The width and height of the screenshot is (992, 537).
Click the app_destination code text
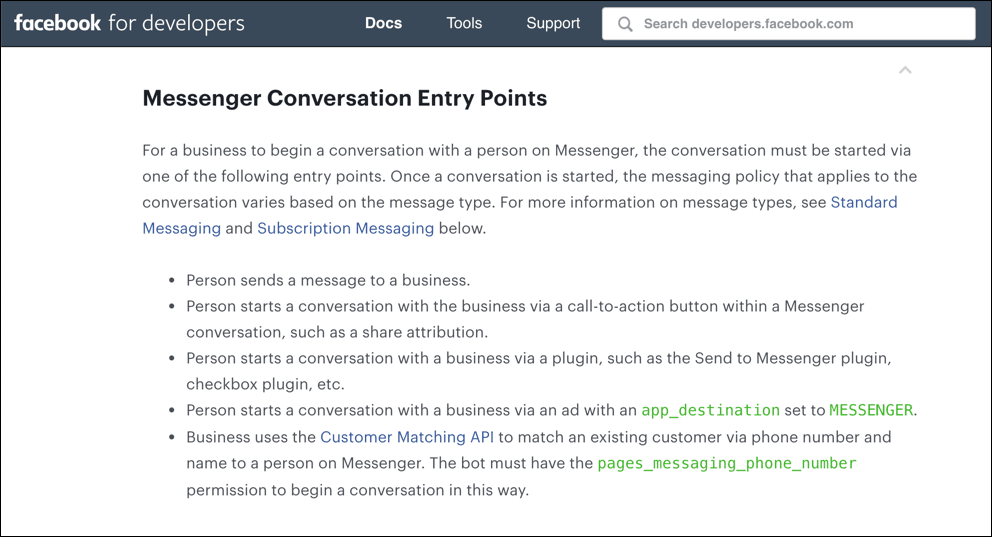click(710, 410)
